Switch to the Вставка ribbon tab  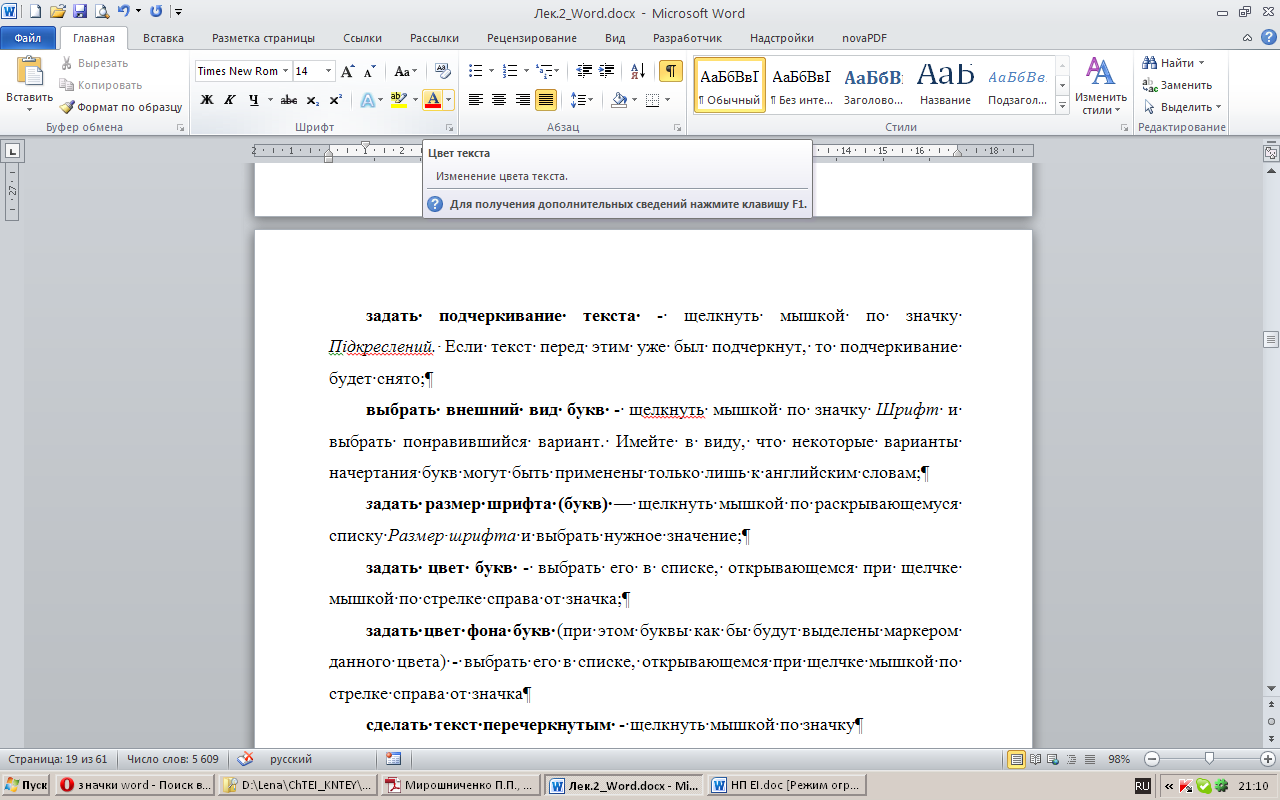tap(163, 38)
